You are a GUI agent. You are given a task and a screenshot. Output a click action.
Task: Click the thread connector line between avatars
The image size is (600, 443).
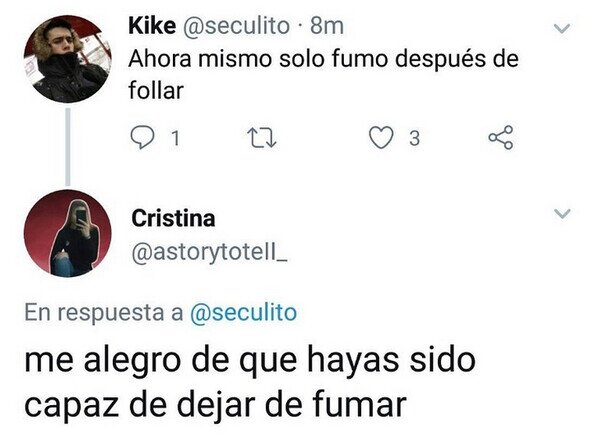68,147
